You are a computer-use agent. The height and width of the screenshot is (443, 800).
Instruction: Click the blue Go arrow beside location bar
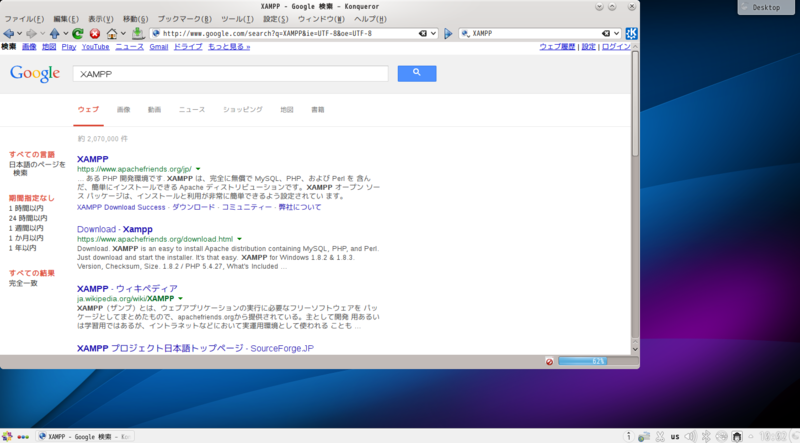(448, 34)
